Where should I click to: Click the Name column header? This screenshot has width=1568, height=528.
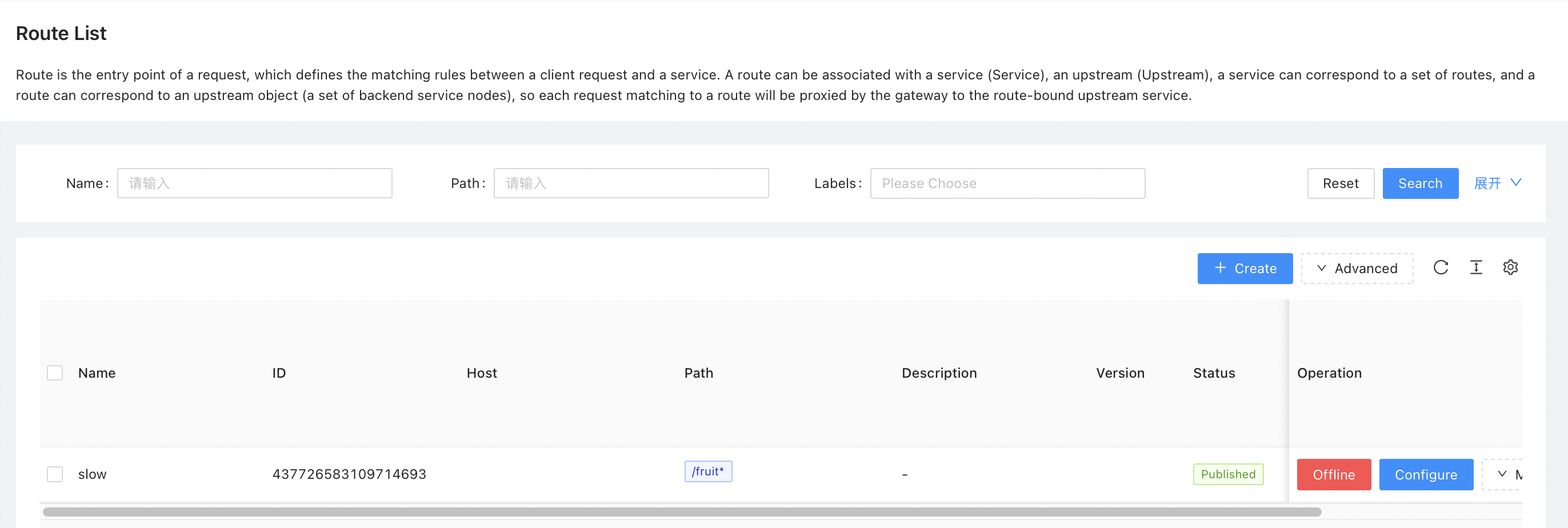tap(97, 373)
